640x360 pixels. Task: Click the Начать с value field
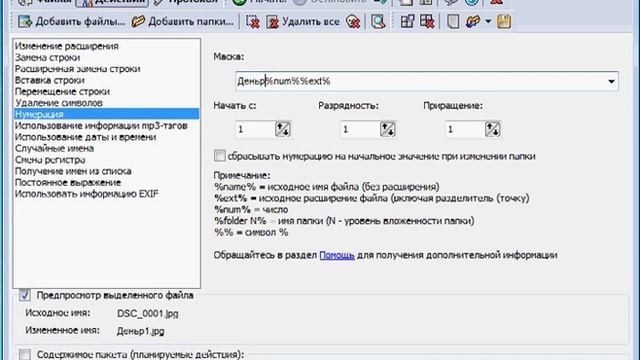coord(255,129)
